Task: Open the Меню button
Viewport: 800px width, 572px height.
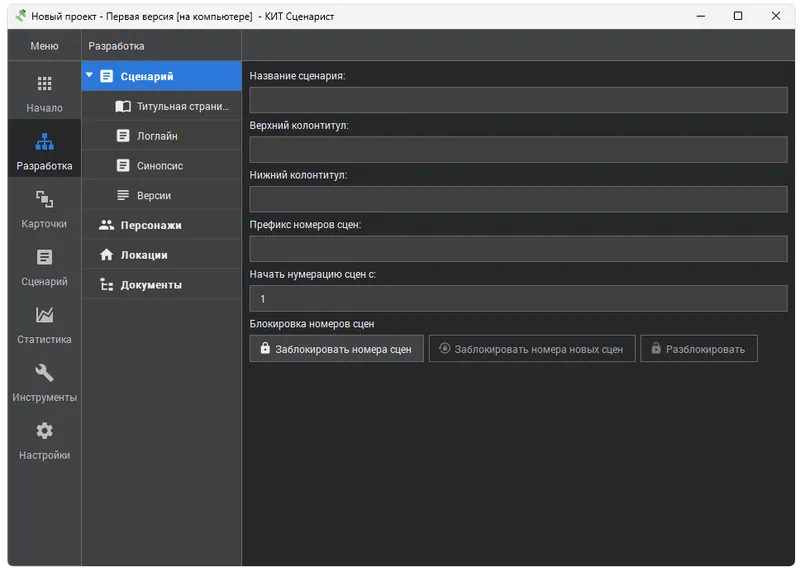Action: 44,45
